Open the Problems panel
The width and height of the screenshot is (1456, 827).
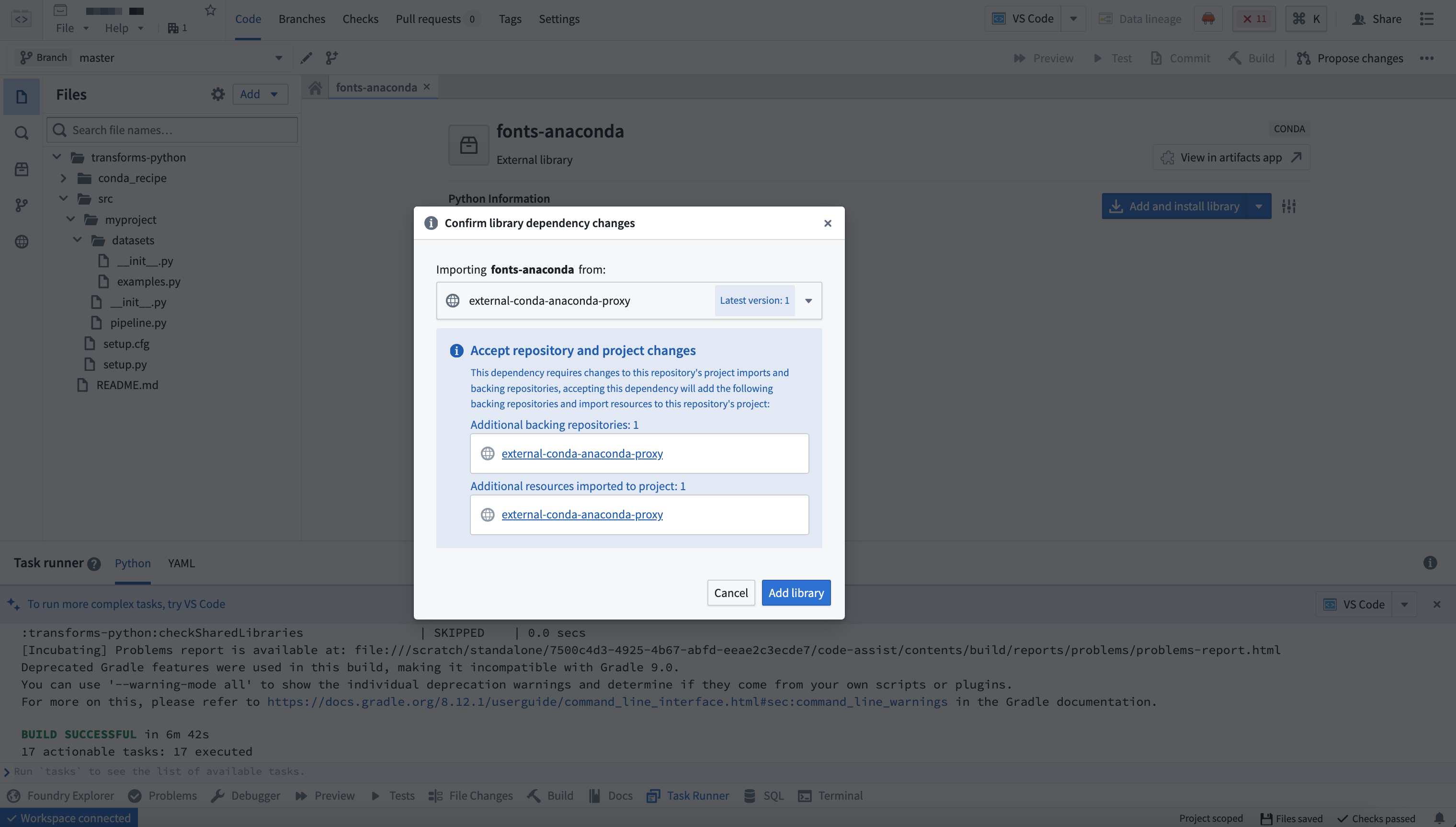(x=162, y=796)
